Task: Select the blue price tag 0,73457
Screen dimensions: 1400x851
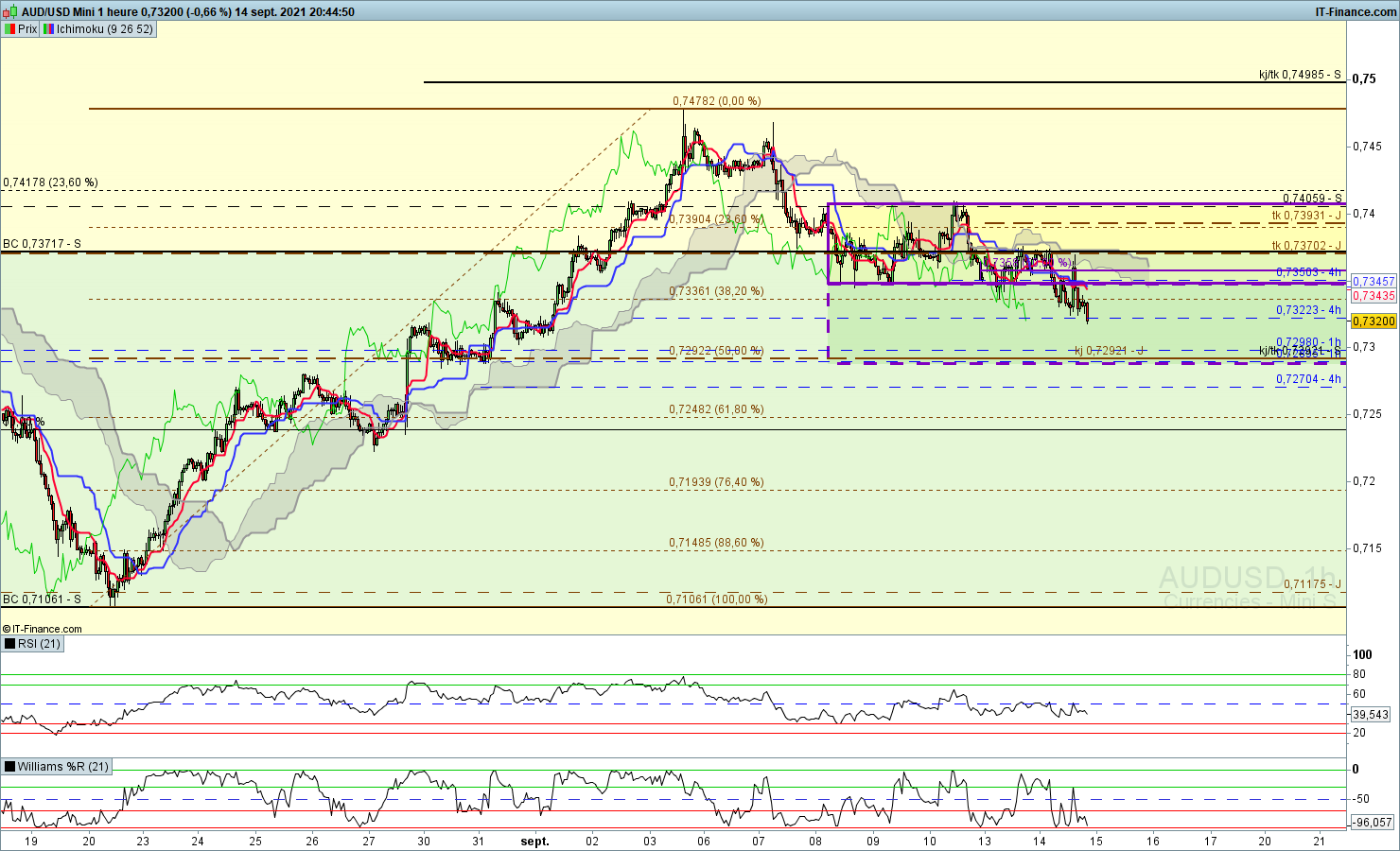Action: point(1374,282)
